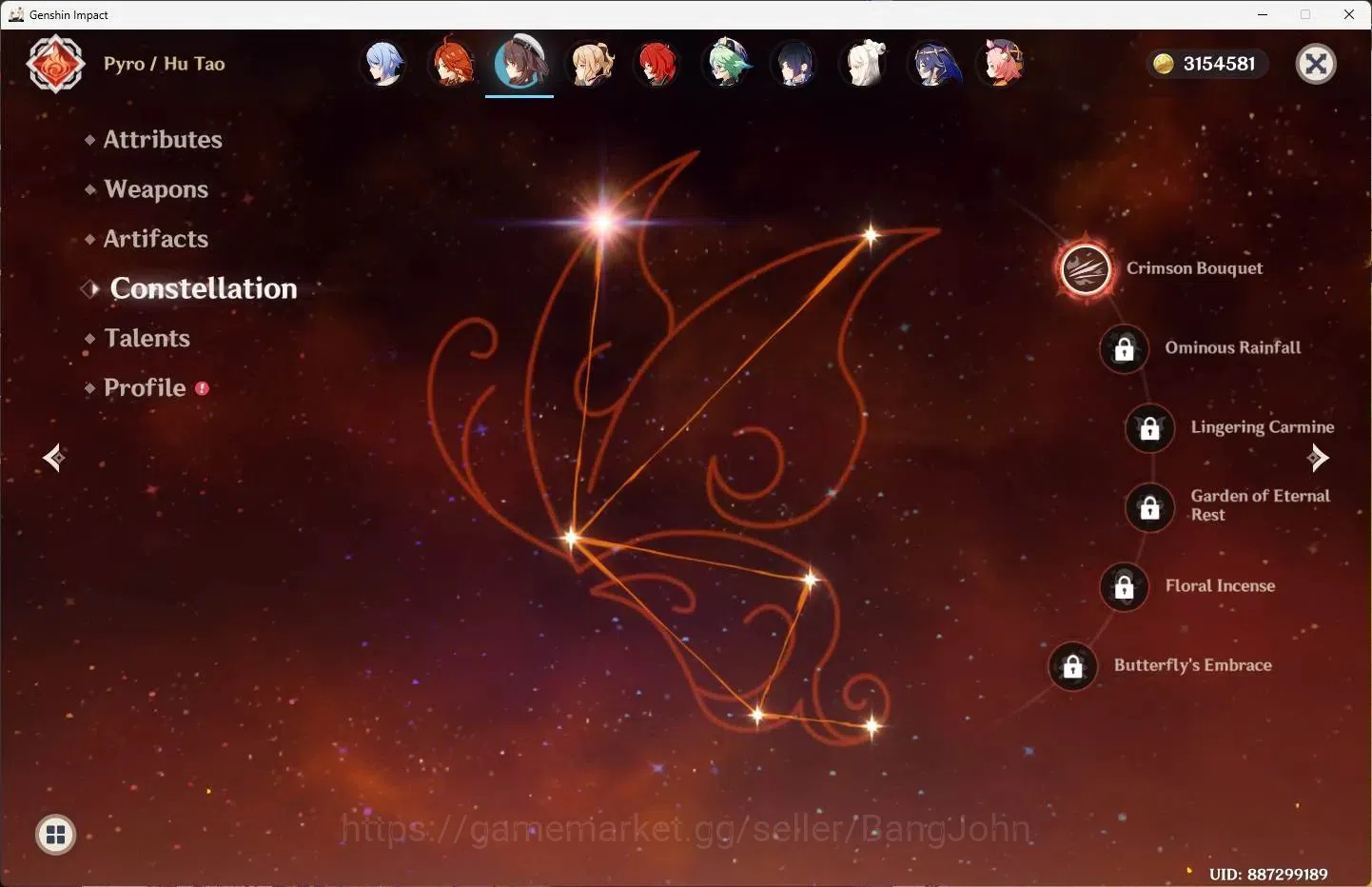
Task: Select locked Lingering Carmine constellation
Action: click(1150, 428)
